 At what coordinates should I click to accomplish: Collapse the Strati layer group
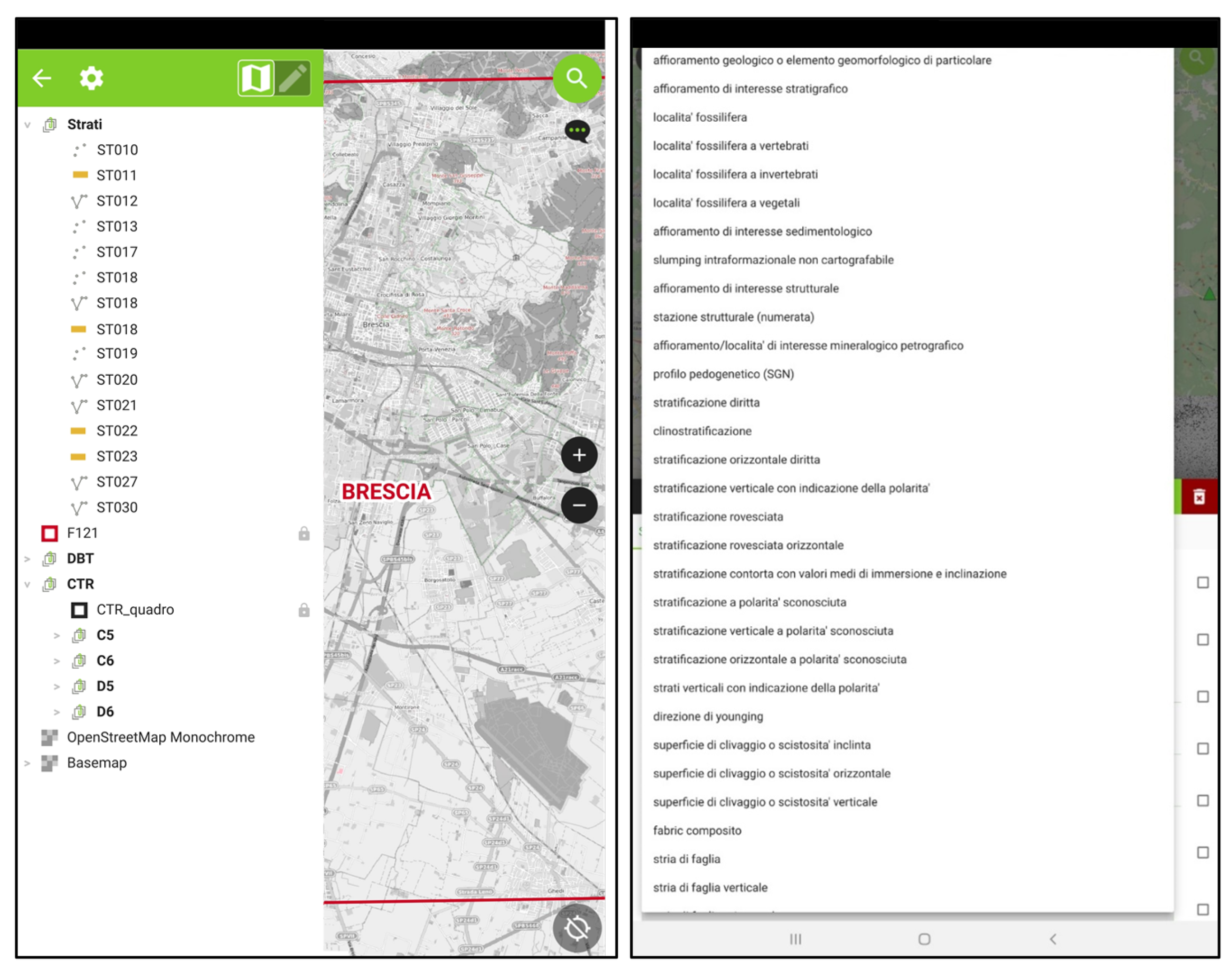coord(27,124)
